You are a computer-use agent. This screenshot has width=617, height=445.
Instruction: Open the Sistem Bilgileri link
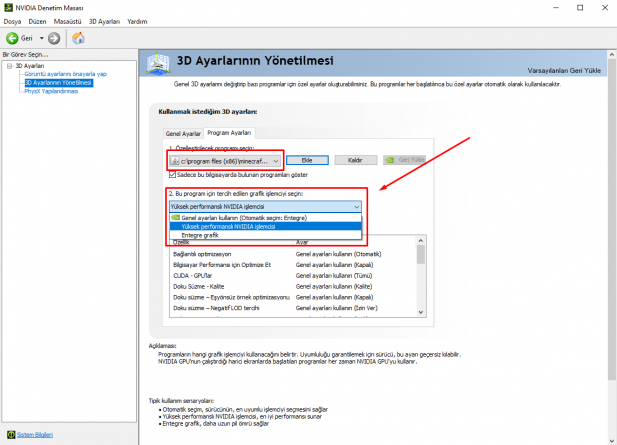pos(35,435)
